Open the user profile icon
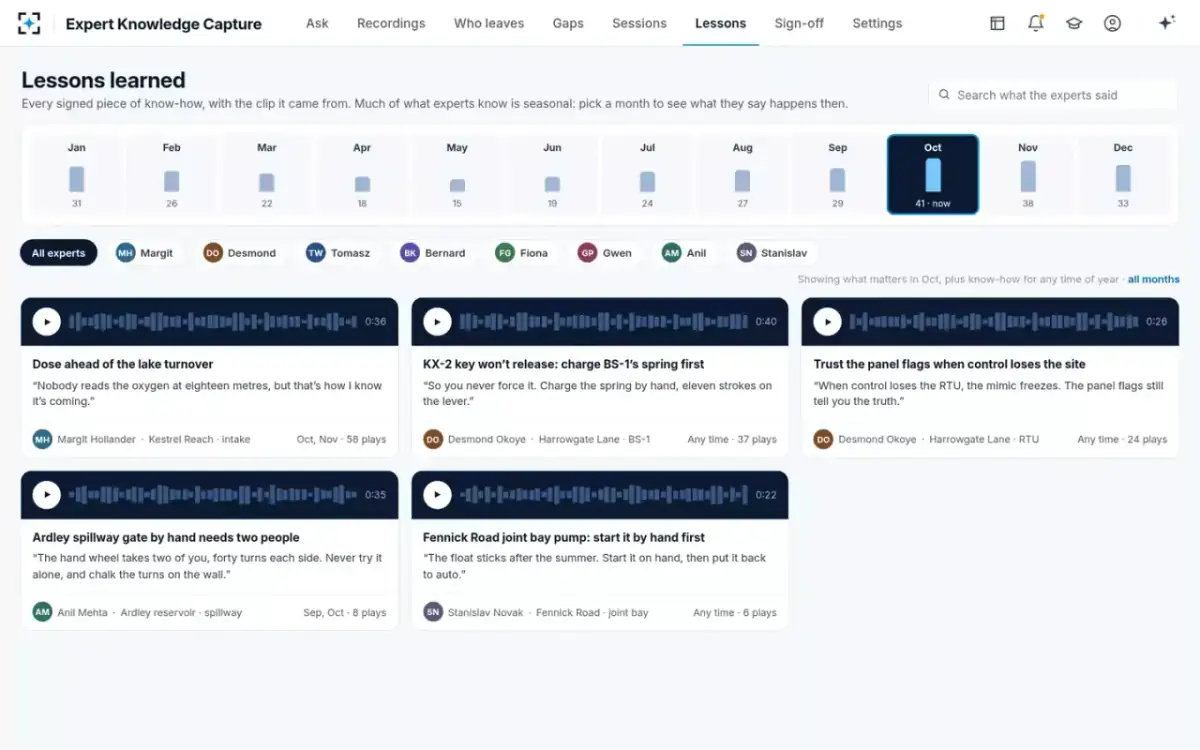This screenshot has width=1200, height=750. [x=1112, y=23]
